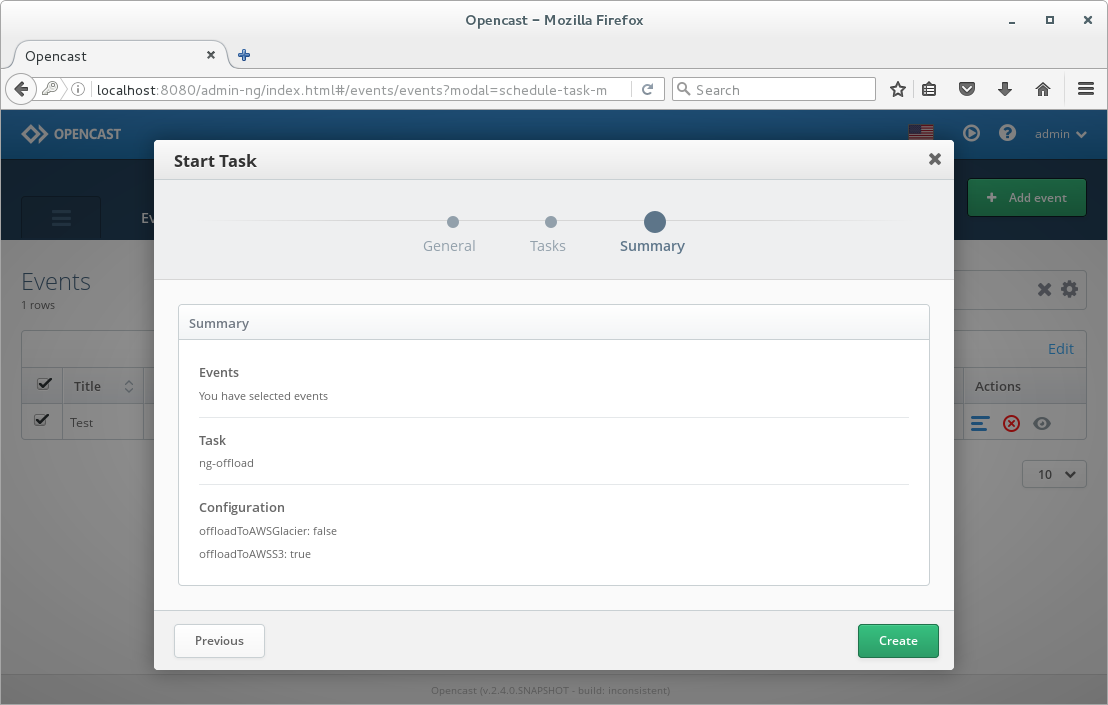Screen dimensions: 1108x705
Task: Click the ng-offload task text
Action: [226, 463]
